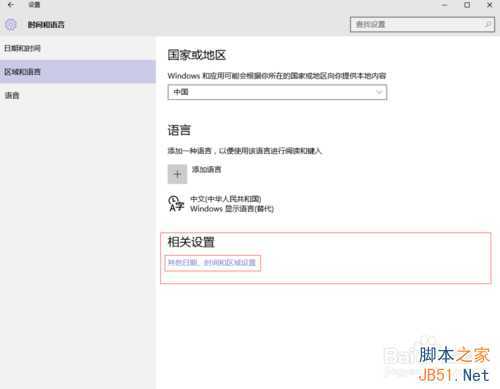Close the settings window
This screenshot has height=389, width=500.
(x=490, y=5)
